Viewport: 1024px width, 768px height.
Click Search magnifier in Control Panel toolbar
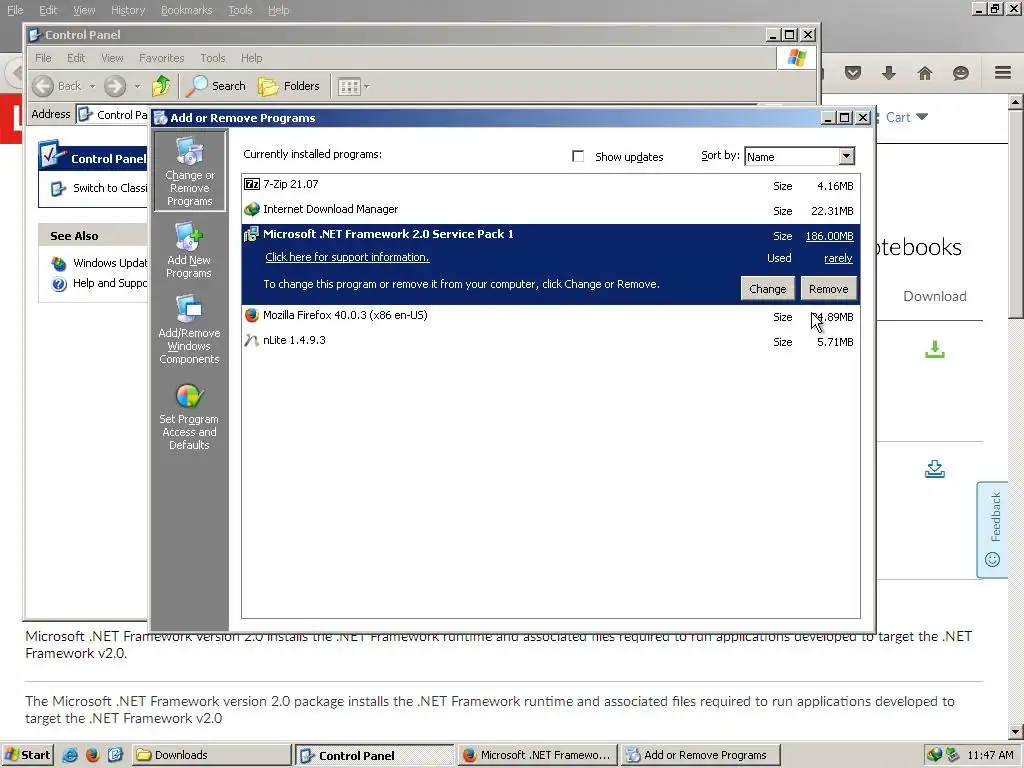(196, 86)
